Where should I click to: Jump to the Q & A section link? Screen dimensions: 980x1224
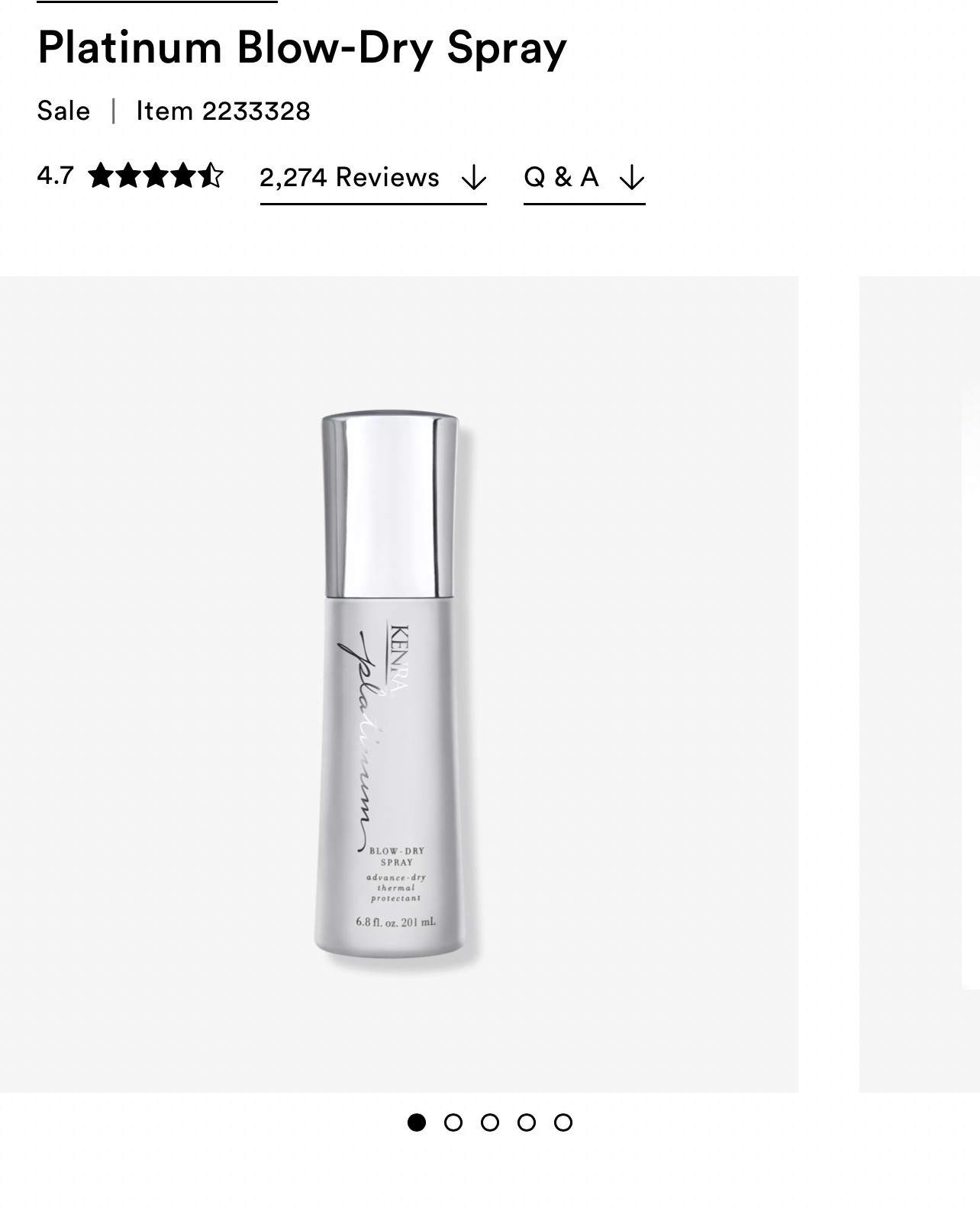[561, 178]
